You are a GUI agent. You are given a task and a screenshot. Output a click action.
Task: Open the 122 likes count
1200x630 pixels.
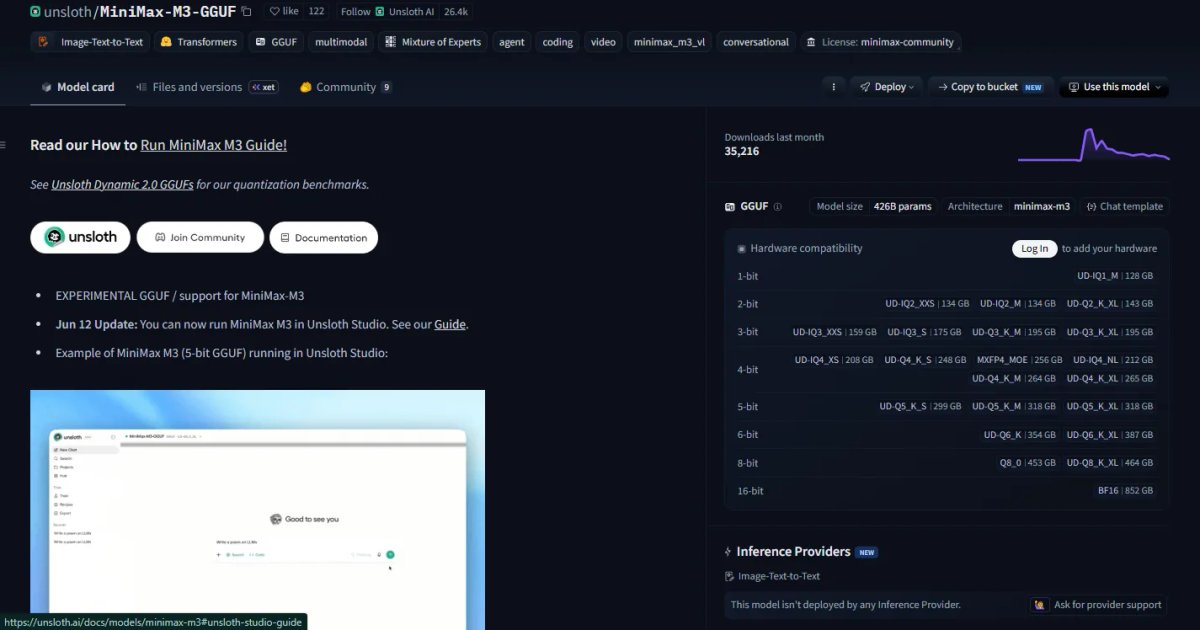tap(317, 12)
